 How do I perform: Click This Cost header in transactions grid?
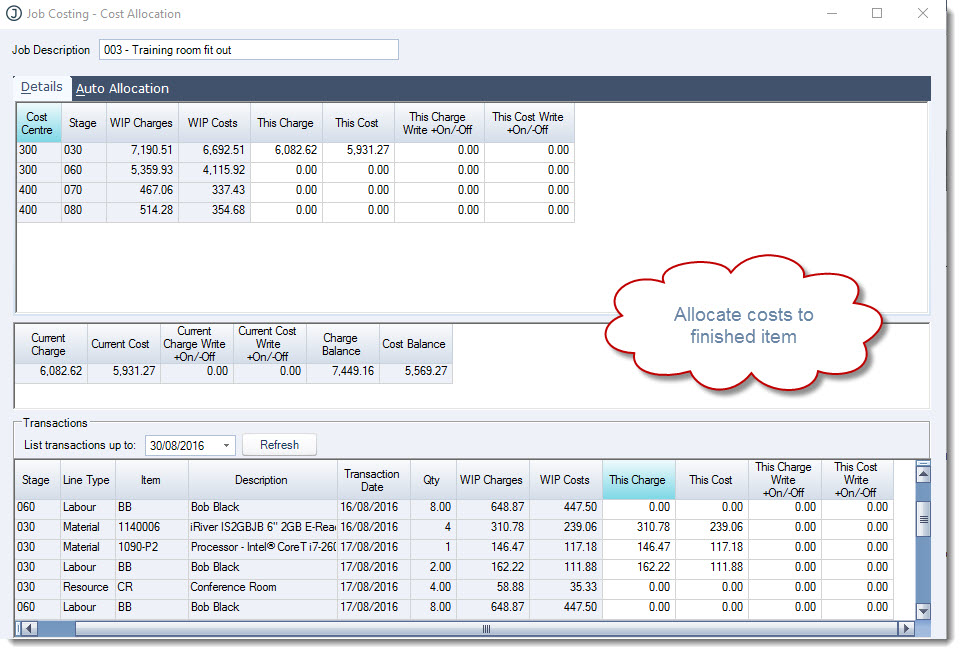711,480
